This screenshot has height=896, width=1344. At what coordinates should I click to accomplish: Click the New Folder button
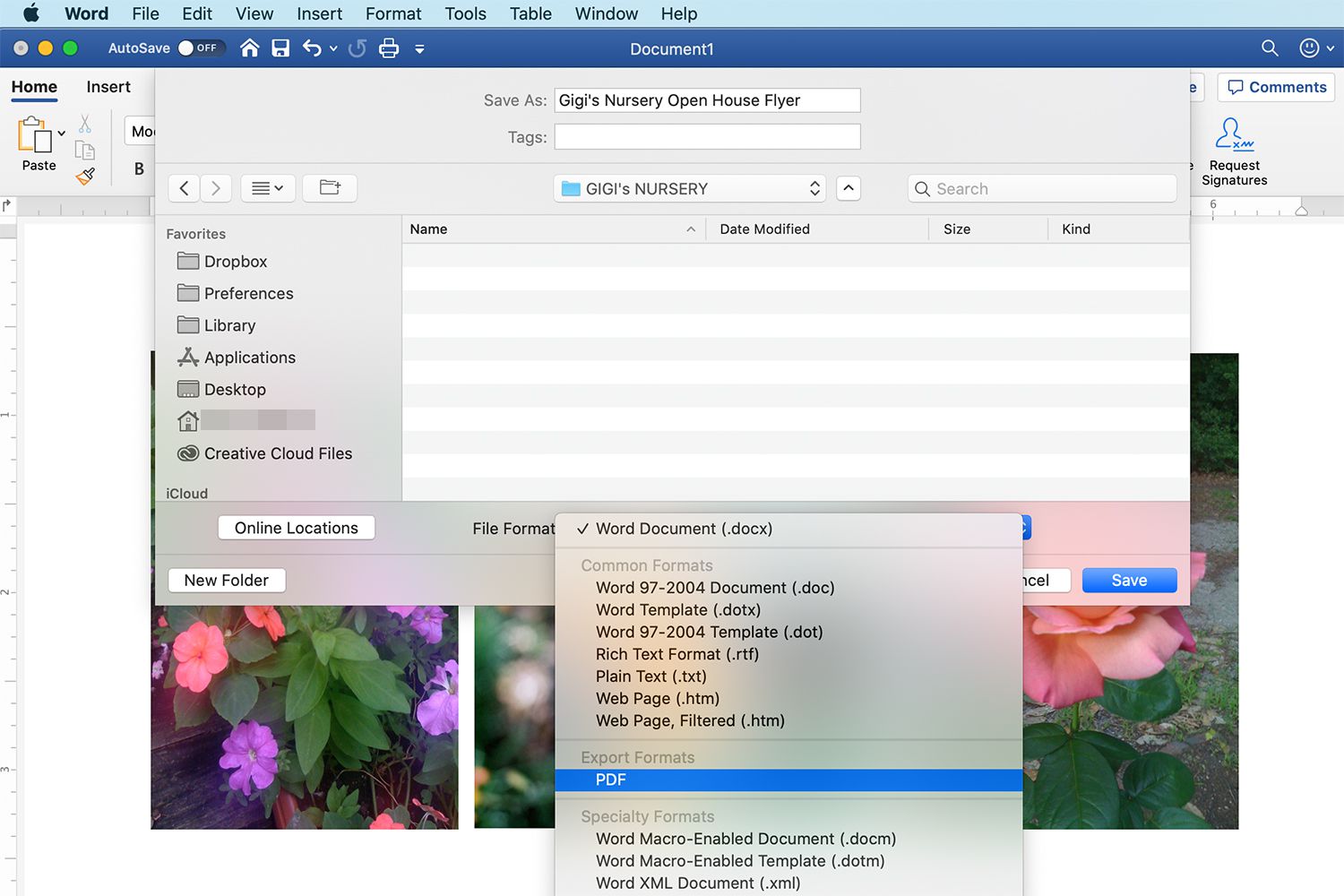227,581
